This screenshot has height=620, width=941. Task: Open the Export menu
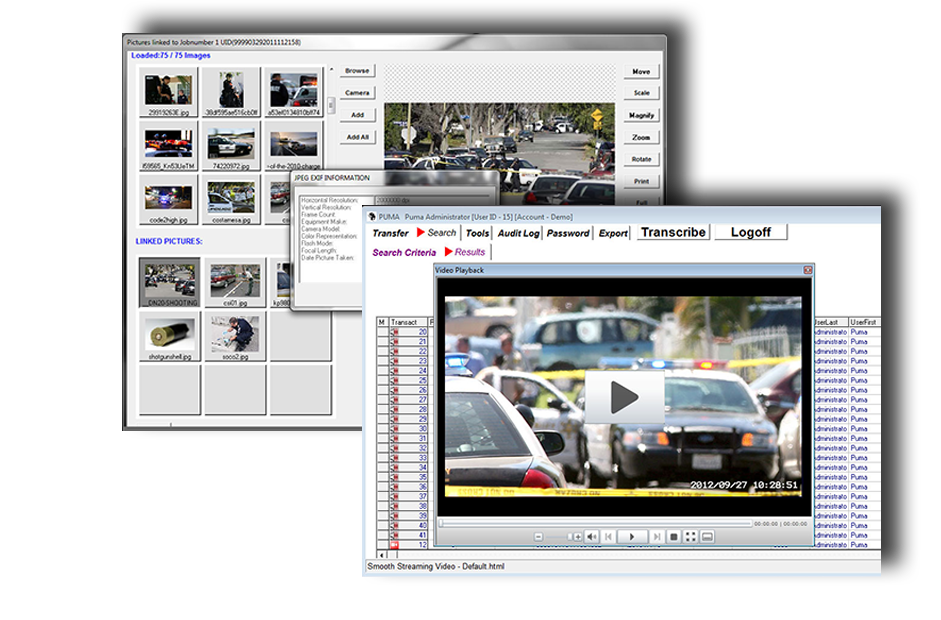click(x=613, y=233)
